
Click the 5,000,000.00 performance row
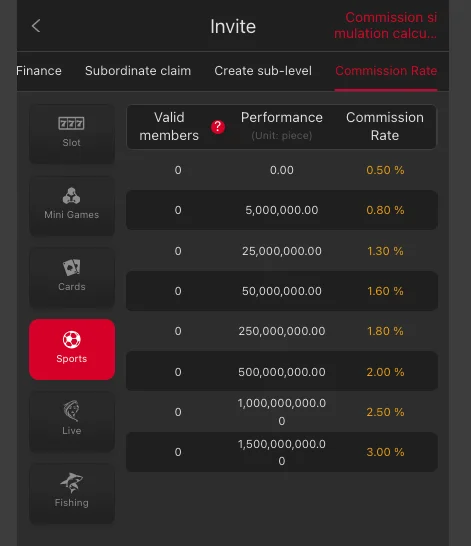tap(282, 210)
